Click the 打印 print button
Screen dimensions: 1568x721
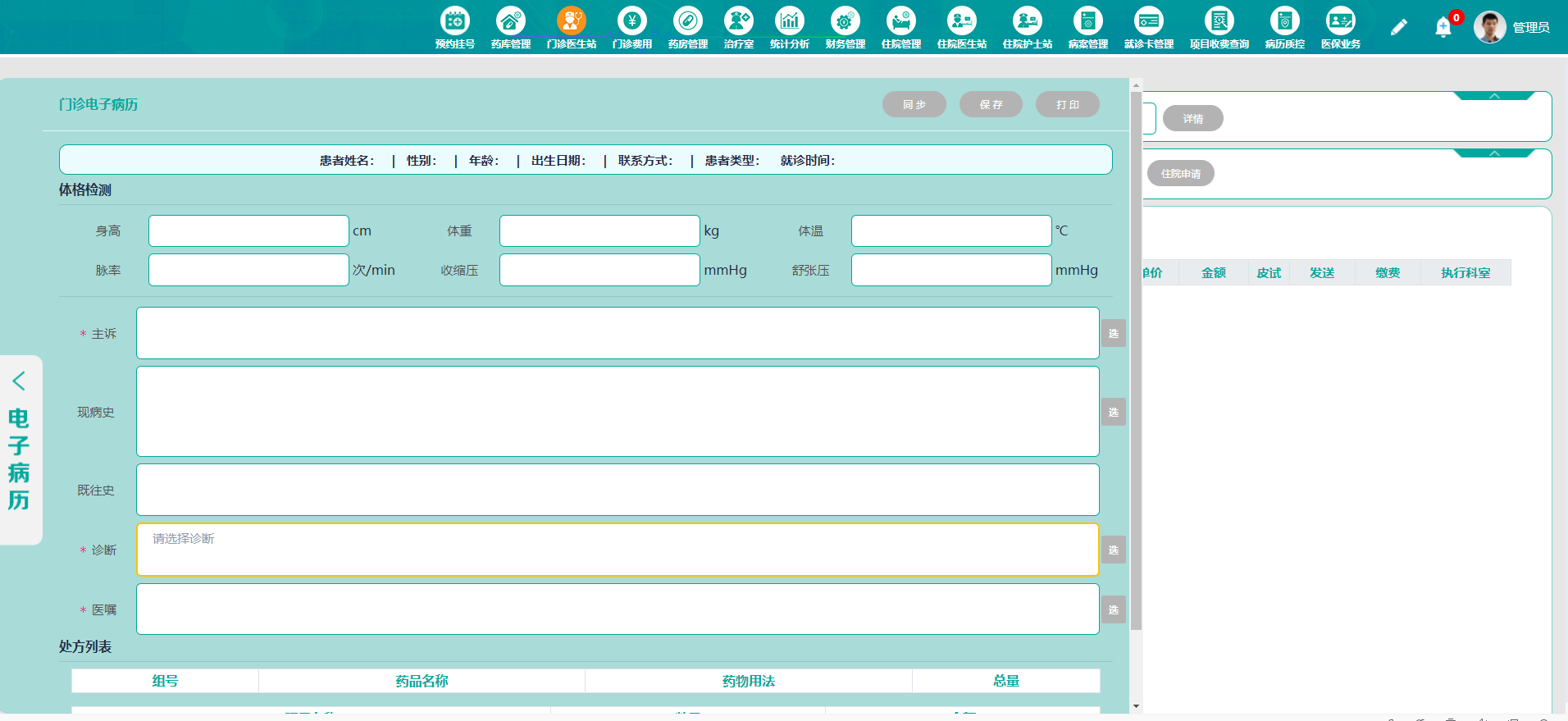coord(1068,104)
